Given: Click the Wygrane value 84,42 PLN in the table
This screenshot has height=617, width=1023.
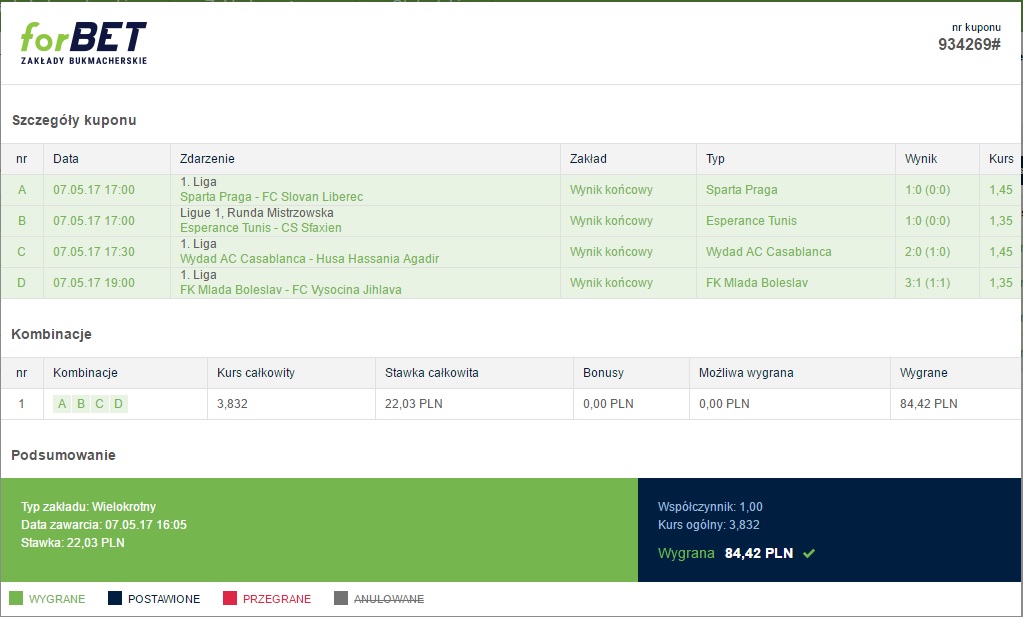Looking at the screenshot, I should point(928,404).
